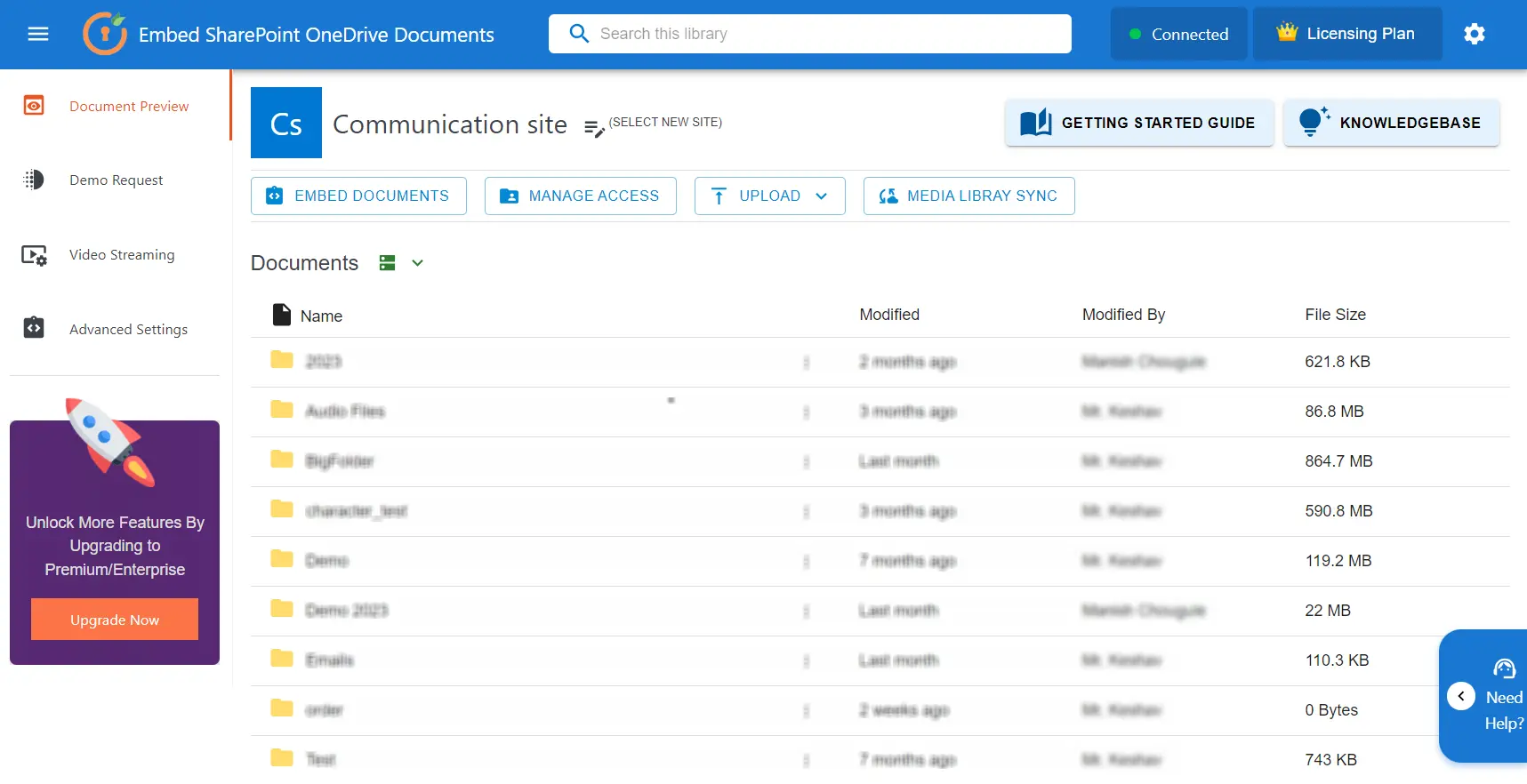Click the file type column icon
The height and width of the screenshot is (784, 1527).
click(281, 315)
